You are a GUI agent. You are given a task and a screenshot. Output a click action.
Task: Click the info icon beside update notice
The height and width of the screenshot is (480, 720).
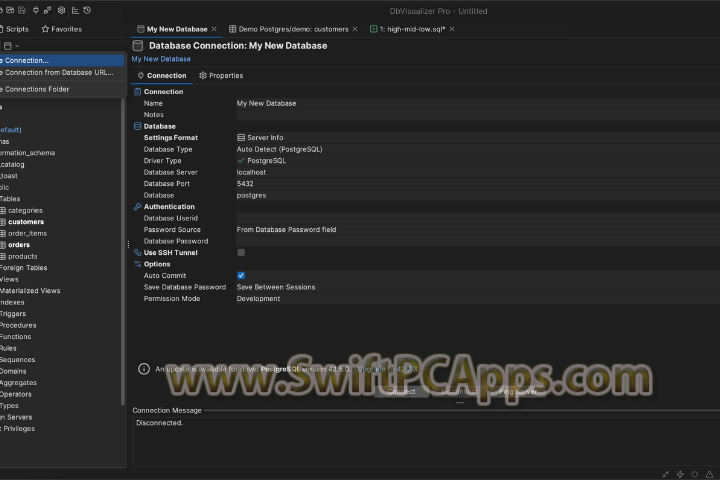[x=144, y=369]
